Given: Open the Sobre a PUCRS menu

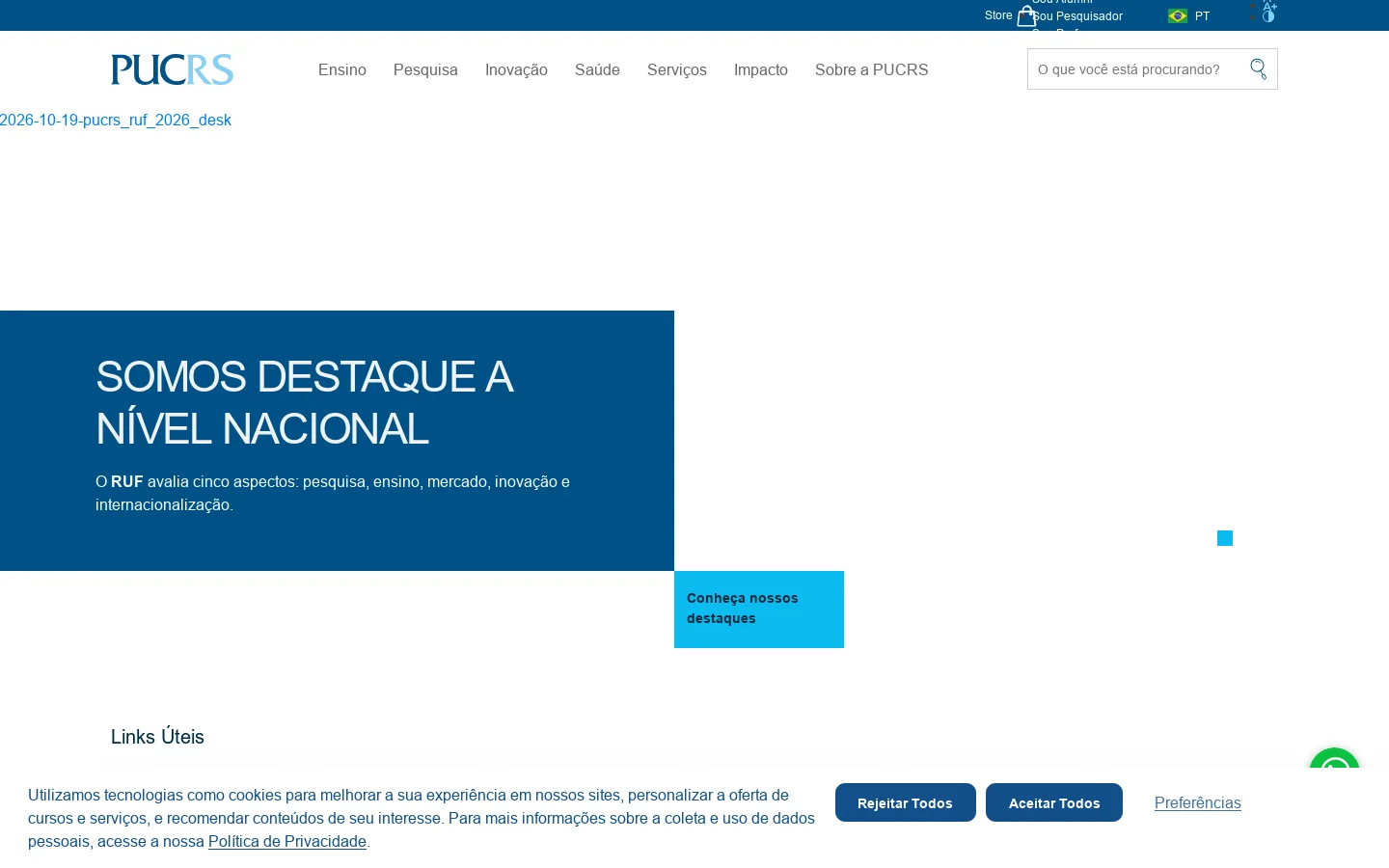Looking at the screenshot, I should pyautogui.click(x=872, y=69).
